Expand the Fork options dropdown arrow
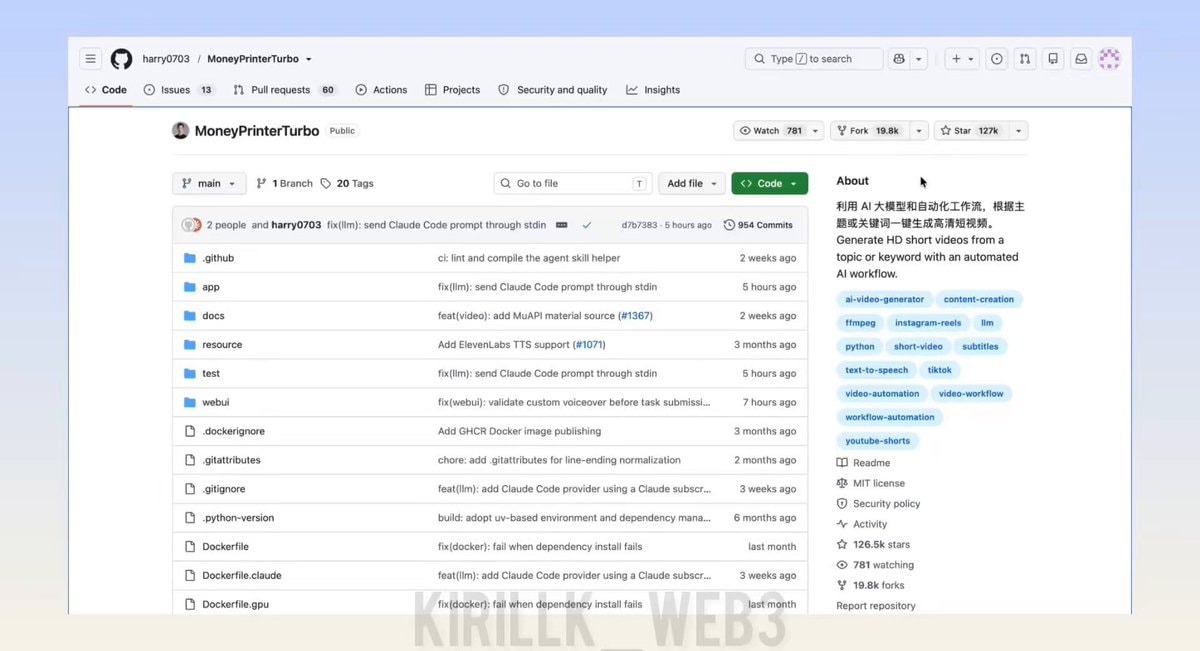Image resolution: width=1200 pixels, height=651 pixels. tap(917, 131)
